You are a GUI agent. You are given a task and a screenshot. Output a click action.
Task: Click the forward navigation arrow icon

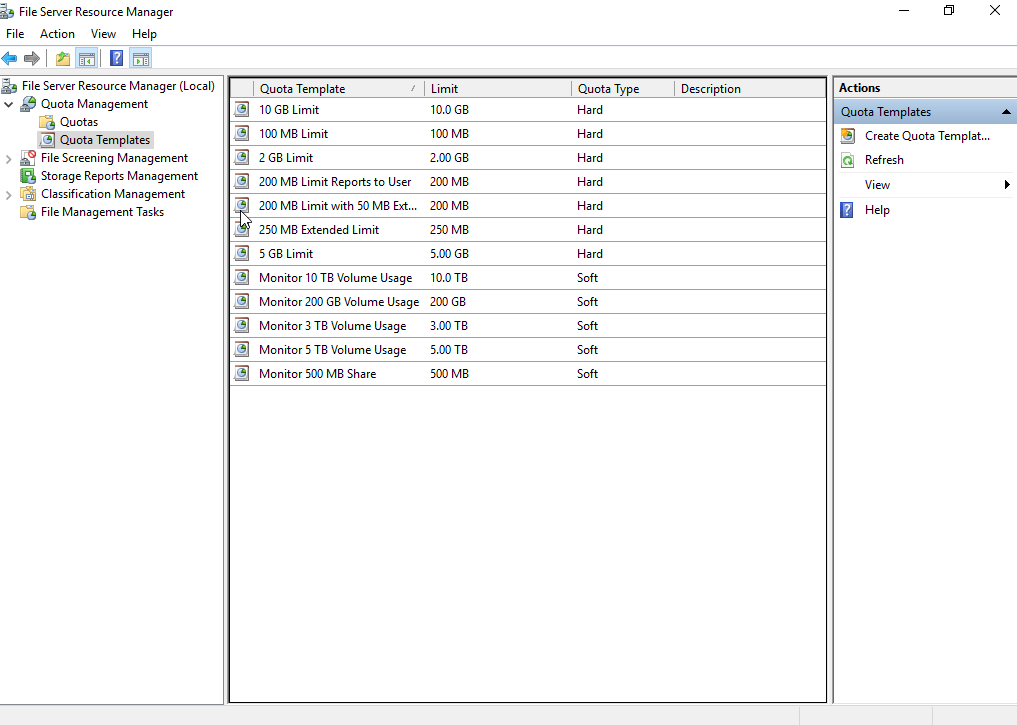(31, 58)
